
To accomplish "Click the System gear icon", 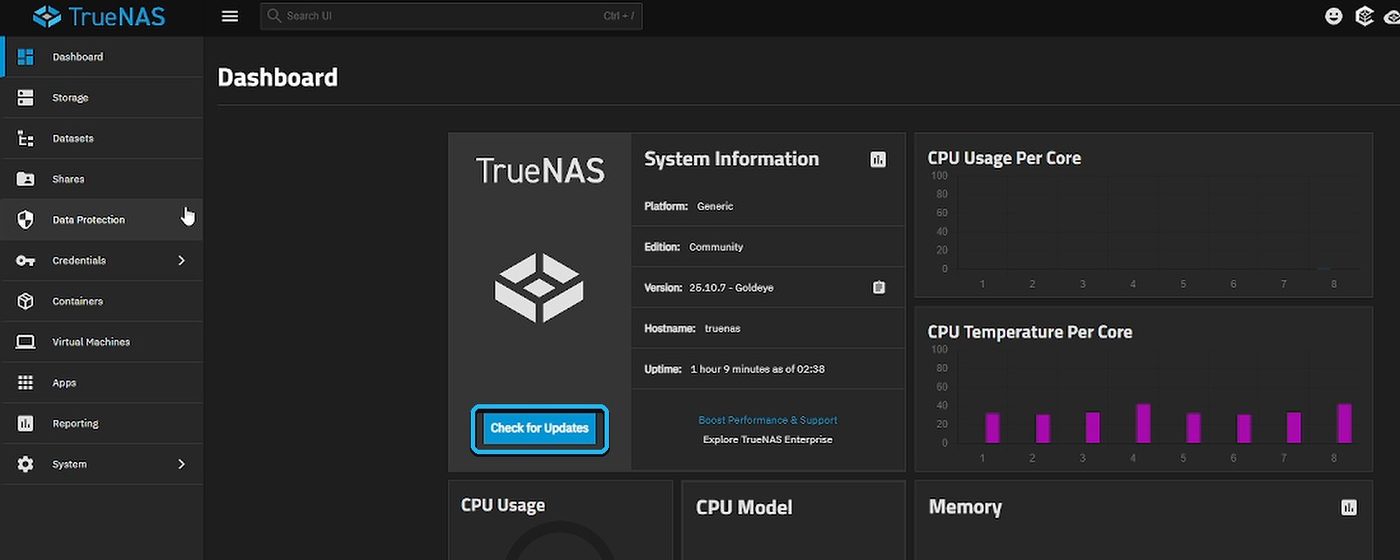I will [26, 464].
